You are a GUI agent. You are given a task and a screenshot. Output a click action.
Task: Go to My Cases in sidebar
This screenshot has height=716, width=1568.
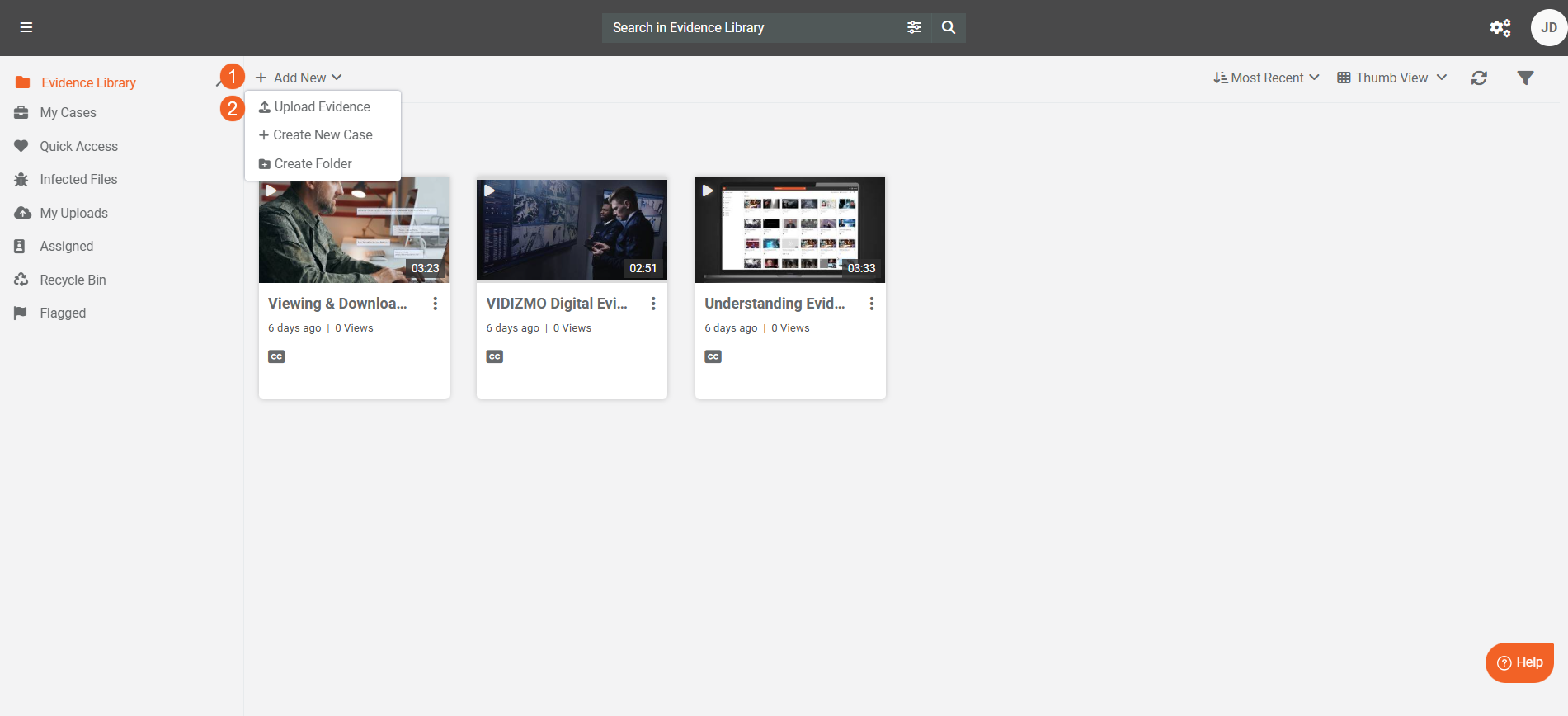[x=68, y=112]
